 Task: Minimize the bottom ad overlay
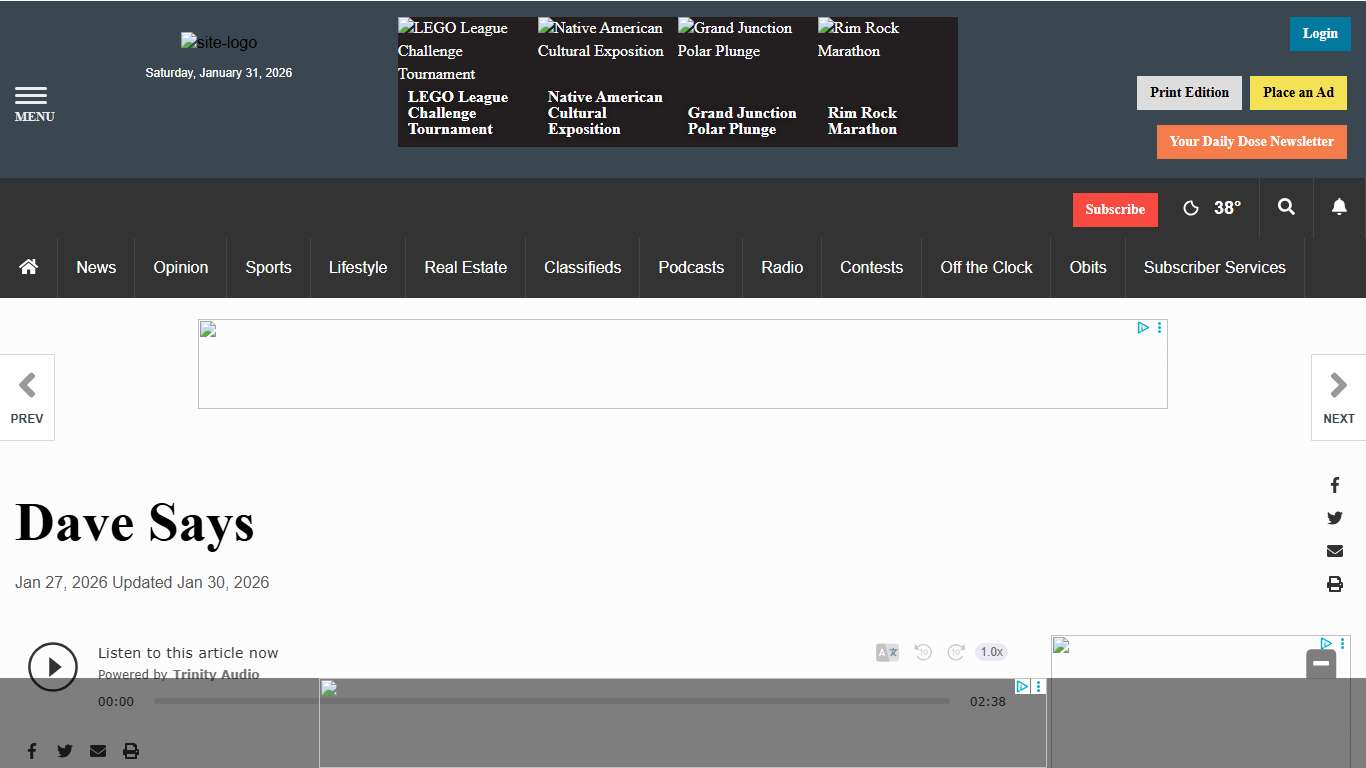coord(1321,663)
